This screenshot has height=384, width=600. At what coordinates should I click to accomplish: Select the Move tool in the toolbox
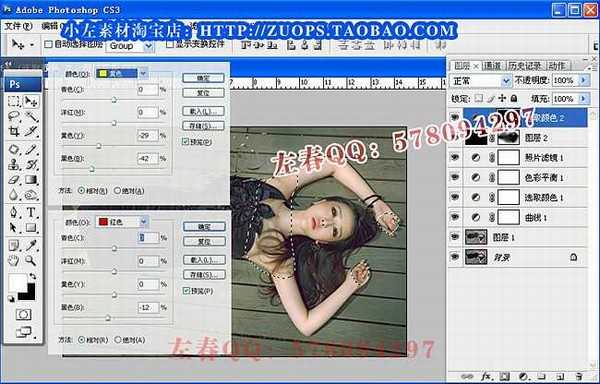(x=31, y=101)
